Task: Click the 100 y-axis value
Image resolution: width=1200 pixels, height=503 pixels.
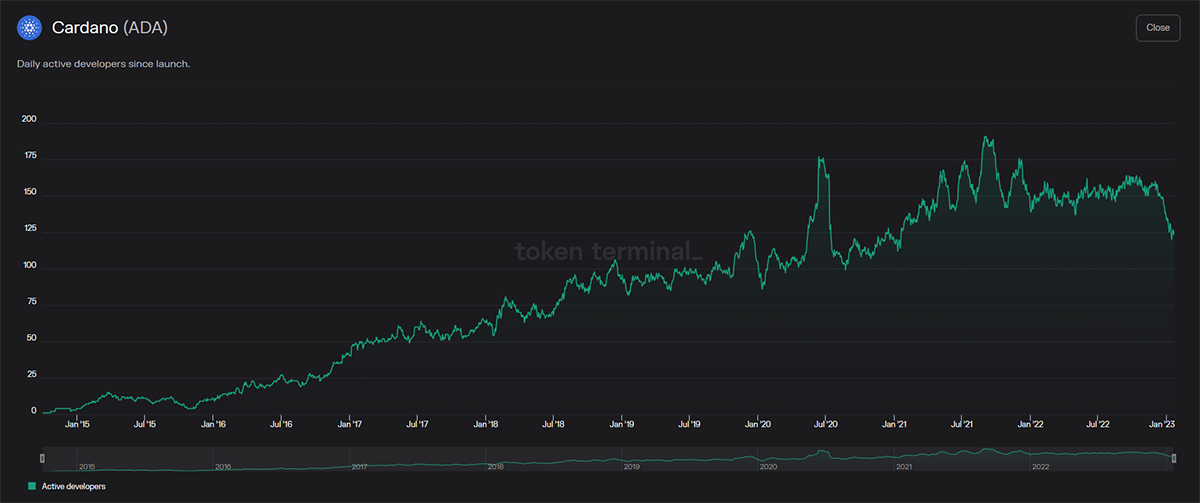Action: tap(28, 265)
